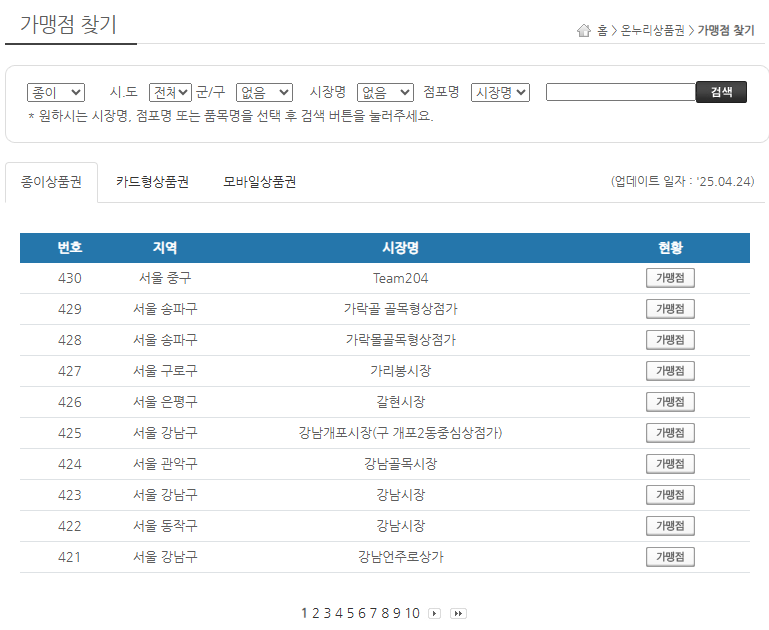Screen dimensions: 769x630
Task: Click row number 421
Action: 70,556
